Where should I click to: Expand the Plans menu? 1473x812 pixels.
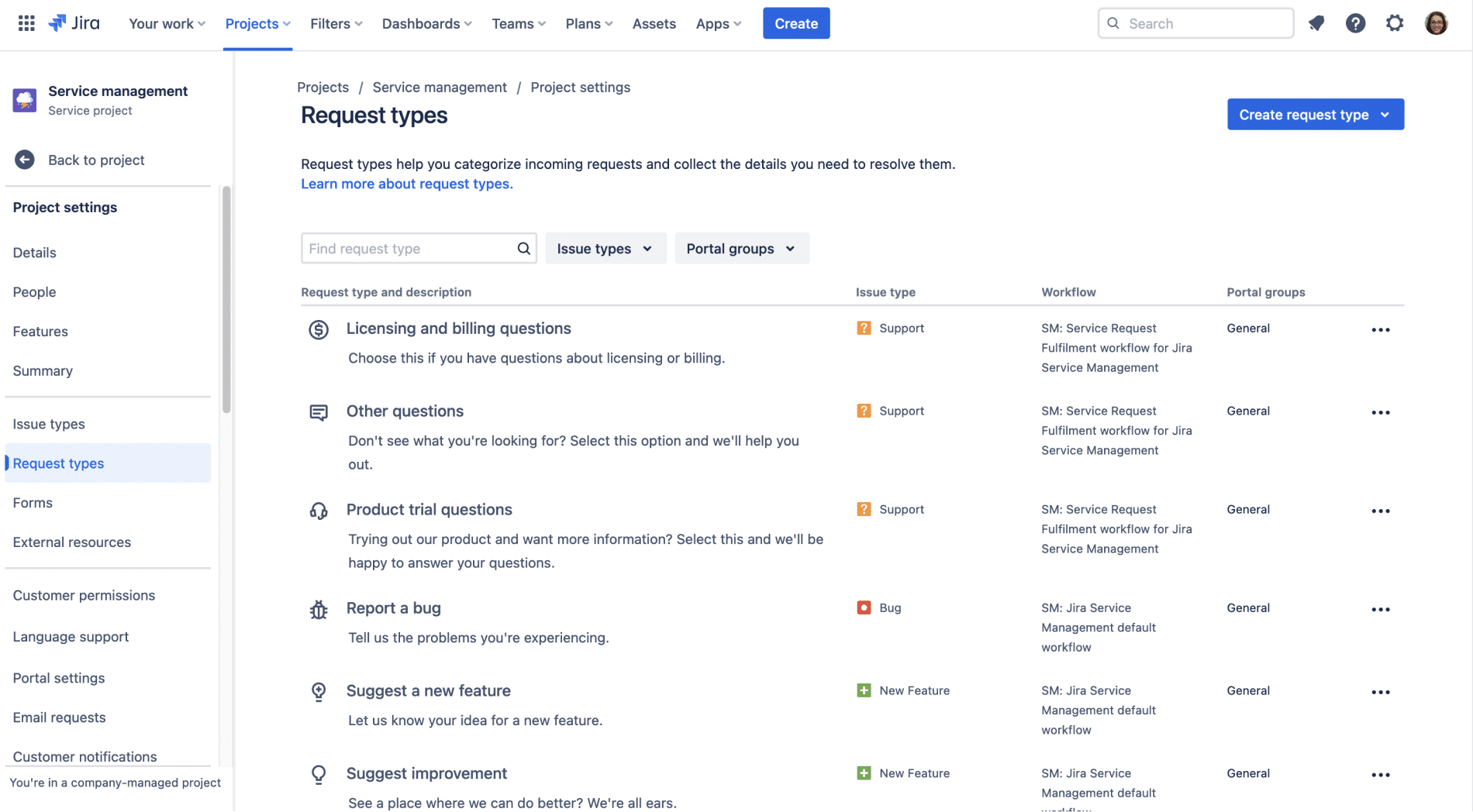(589, 23)
